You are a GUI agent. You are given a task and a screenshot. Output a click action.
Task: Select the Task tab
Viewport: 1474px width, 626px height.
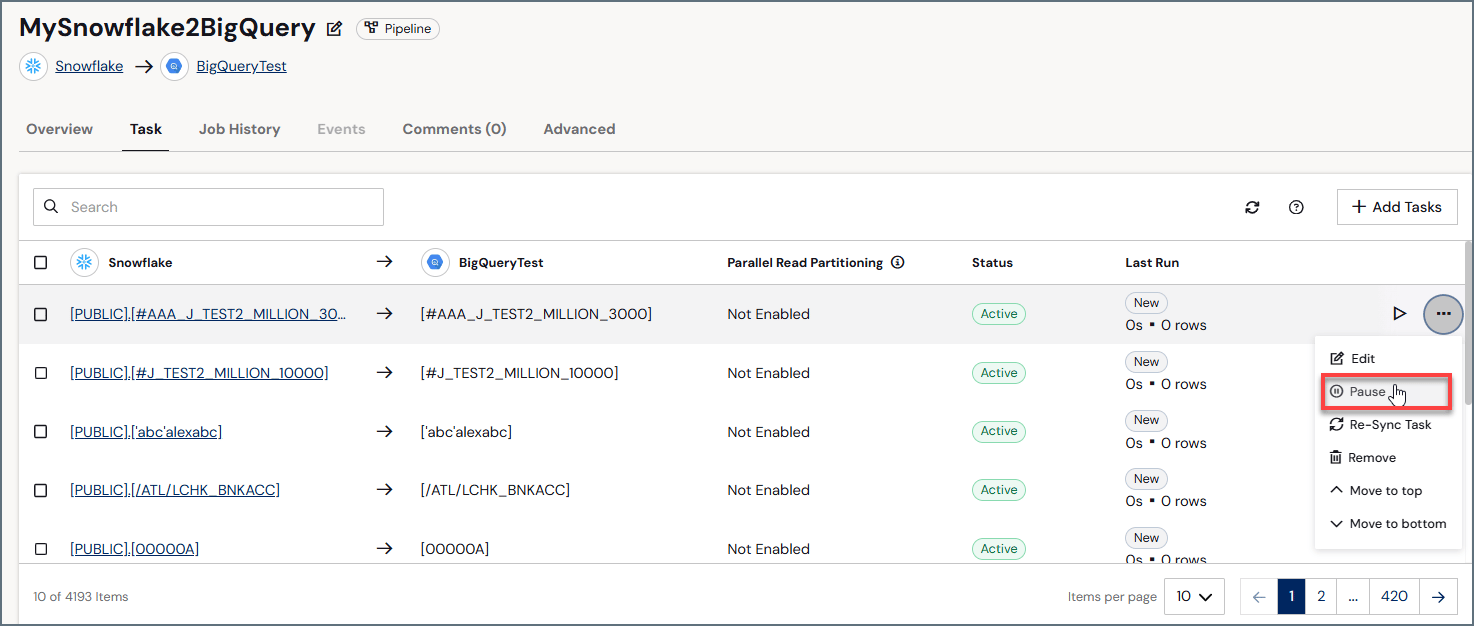pyautogui.click(x=146, y=129)
